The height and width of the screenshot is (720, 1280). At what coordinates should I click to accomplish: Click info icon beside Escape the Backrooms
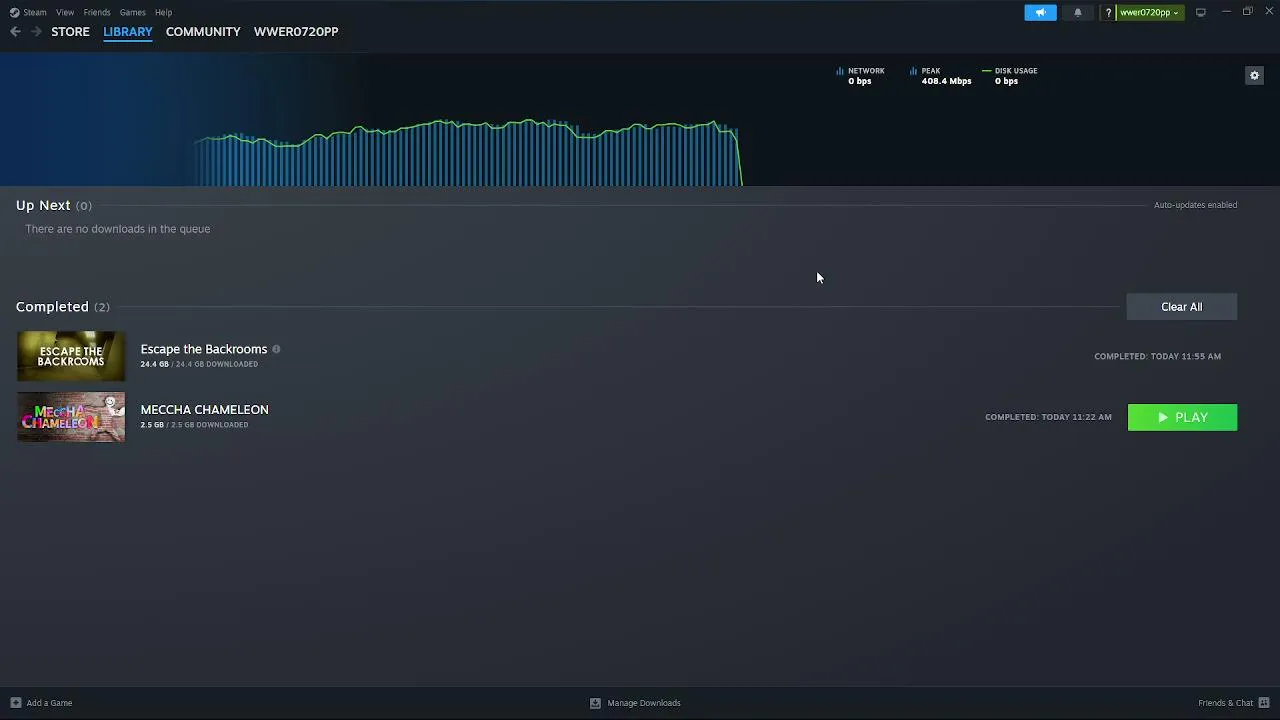coord(276,349)
